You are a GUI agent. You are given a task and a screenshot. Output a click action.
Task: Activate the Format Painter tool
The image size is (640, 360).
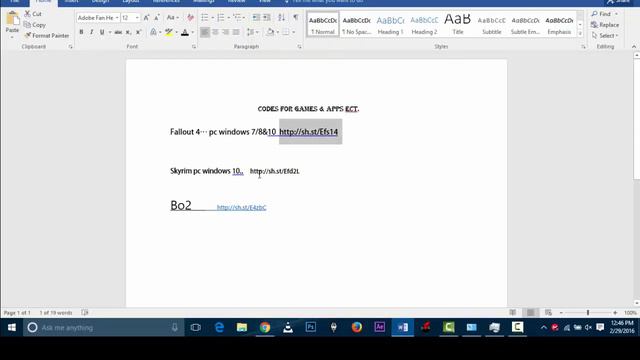pos(47,36)
